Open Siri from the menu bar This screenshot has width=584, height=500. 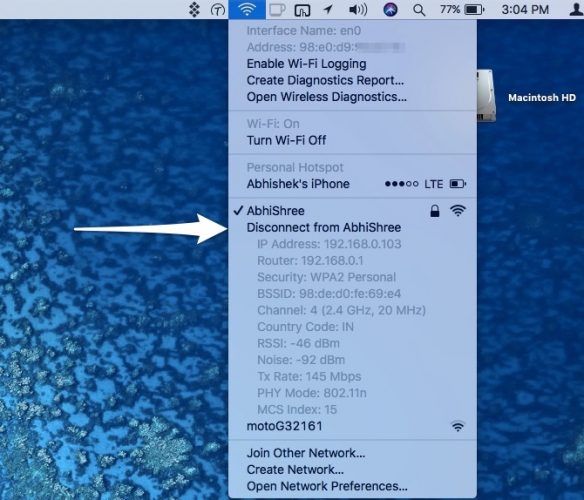click(390, 10)
